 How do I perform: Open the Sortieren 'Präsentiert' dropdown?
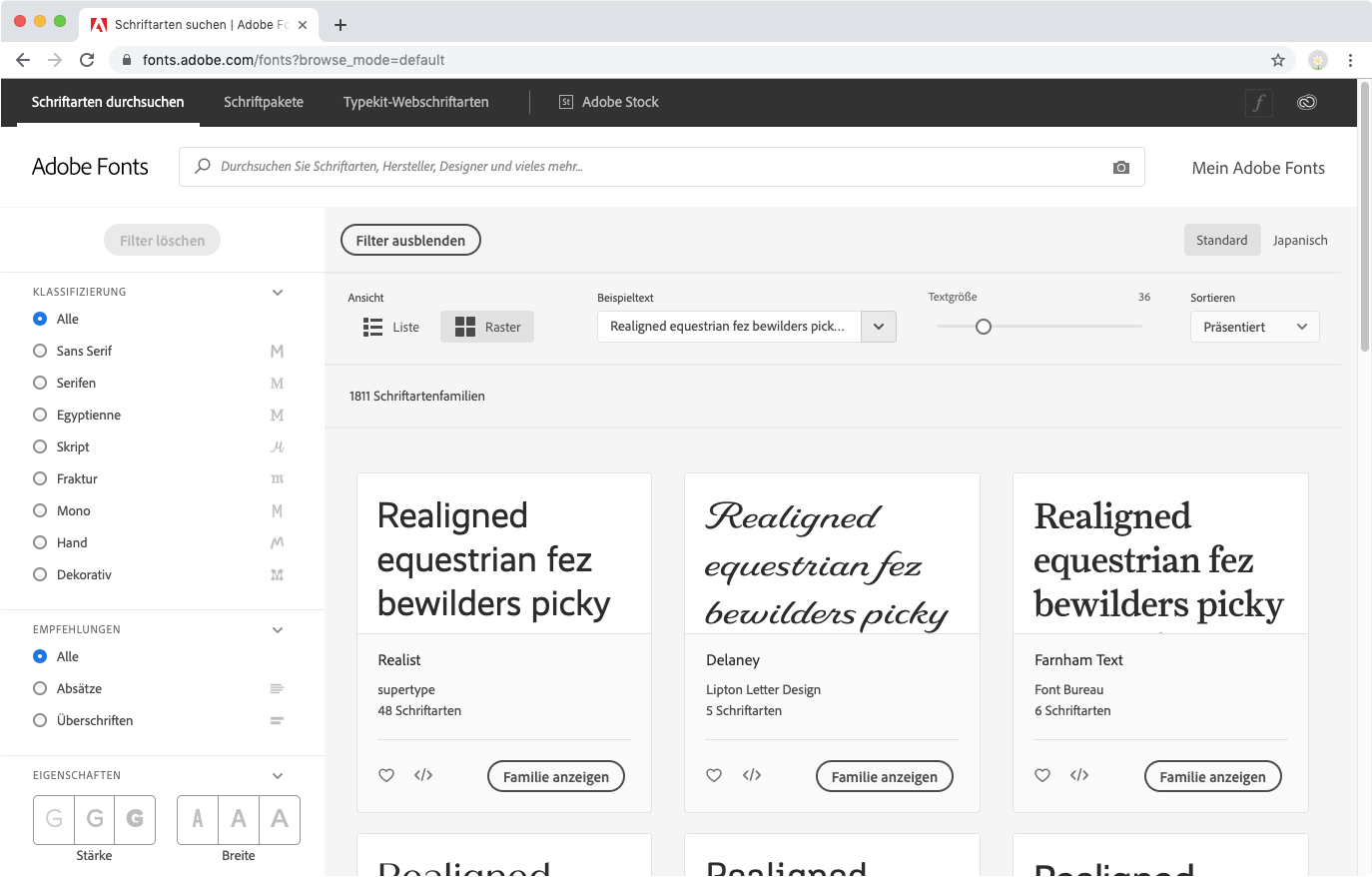[1255, 327]
